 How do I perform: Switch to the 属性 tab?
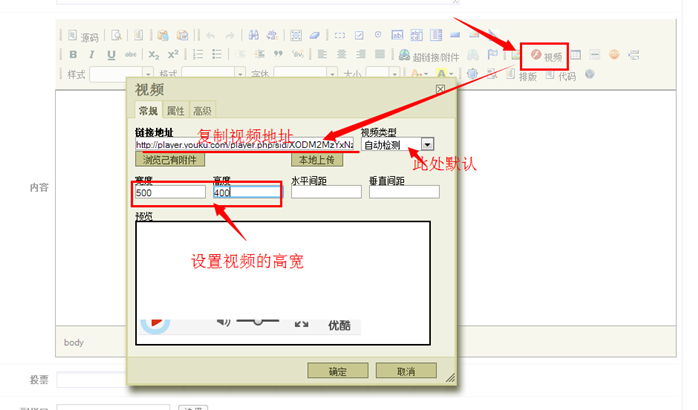coord(175,111)
